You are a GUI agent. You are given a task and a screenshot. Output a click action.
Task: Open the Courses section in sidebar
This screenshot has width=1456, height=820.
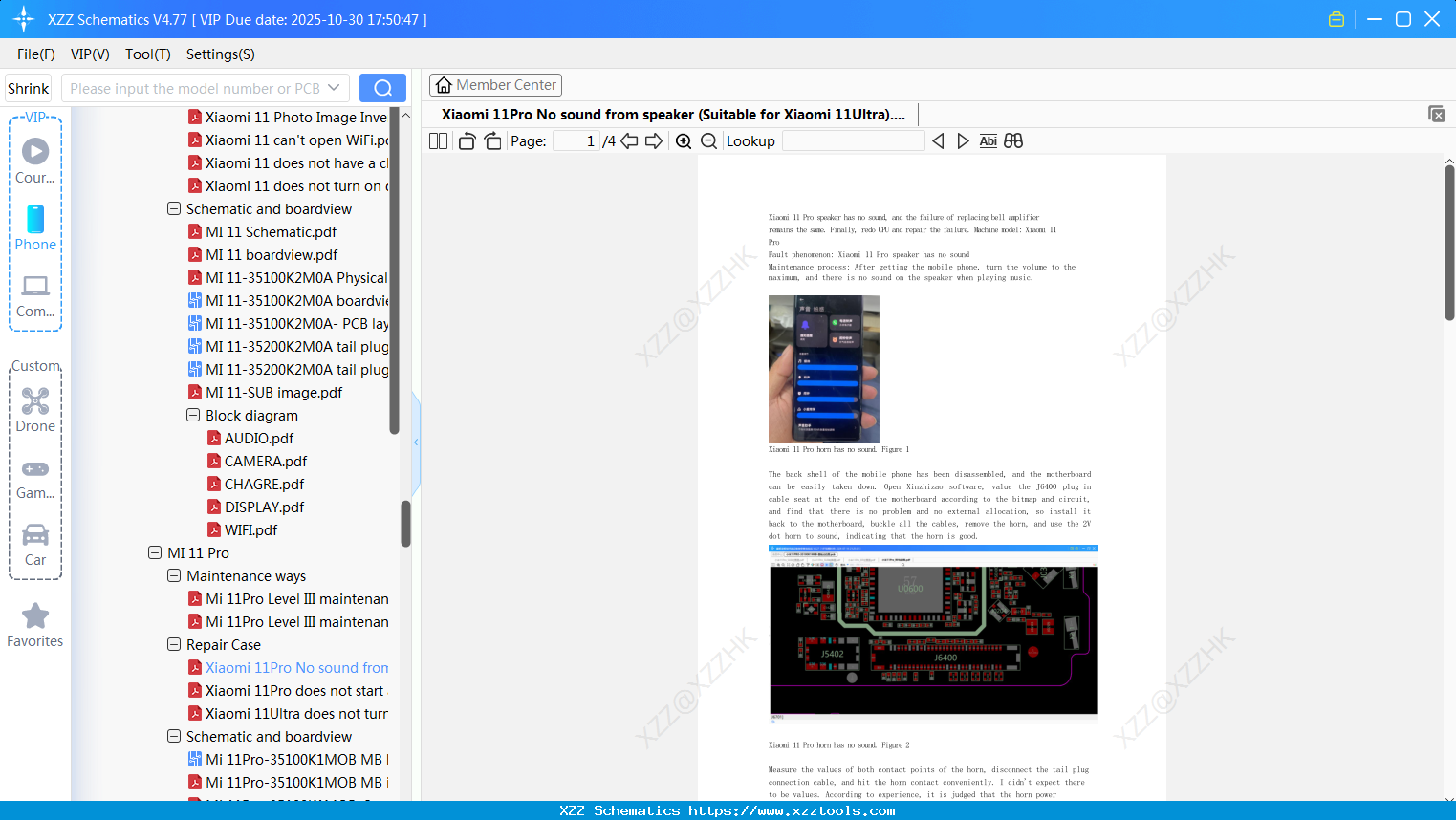coord(35,161)
